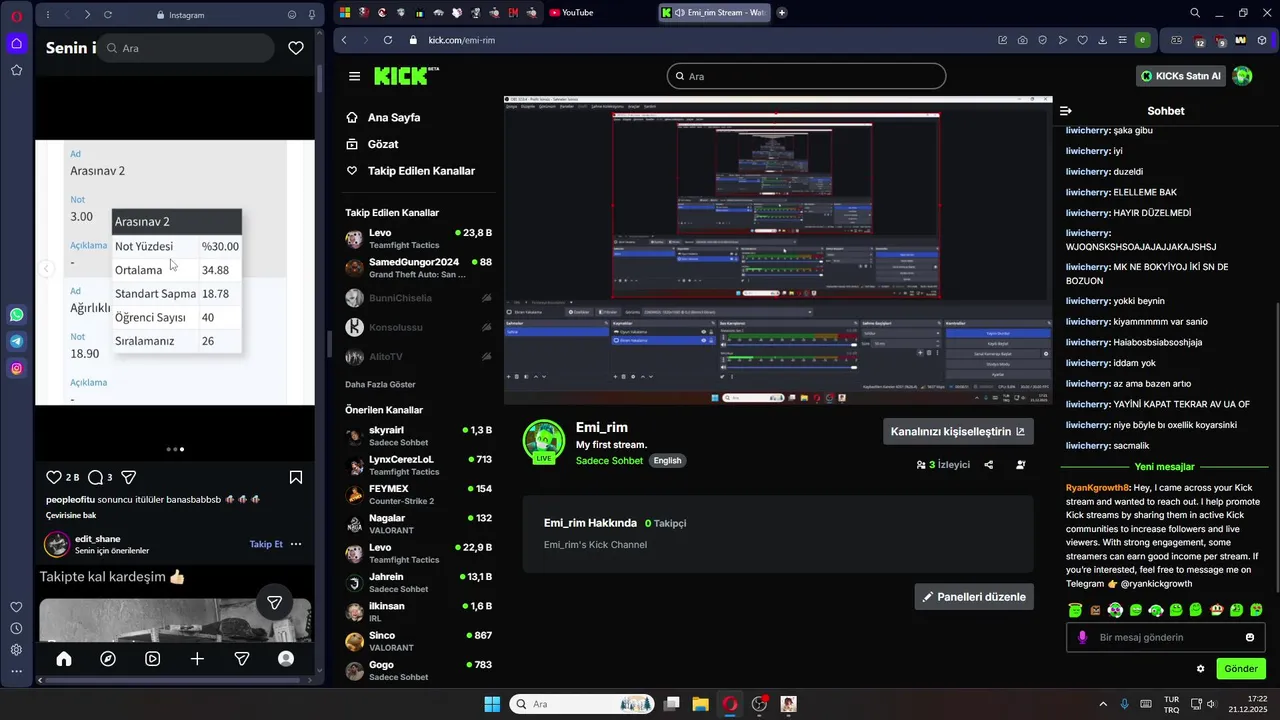This screenshot has height=720, width=1280.
Task: Click the Windows taskbar search box
Action: tap(582, 704)
